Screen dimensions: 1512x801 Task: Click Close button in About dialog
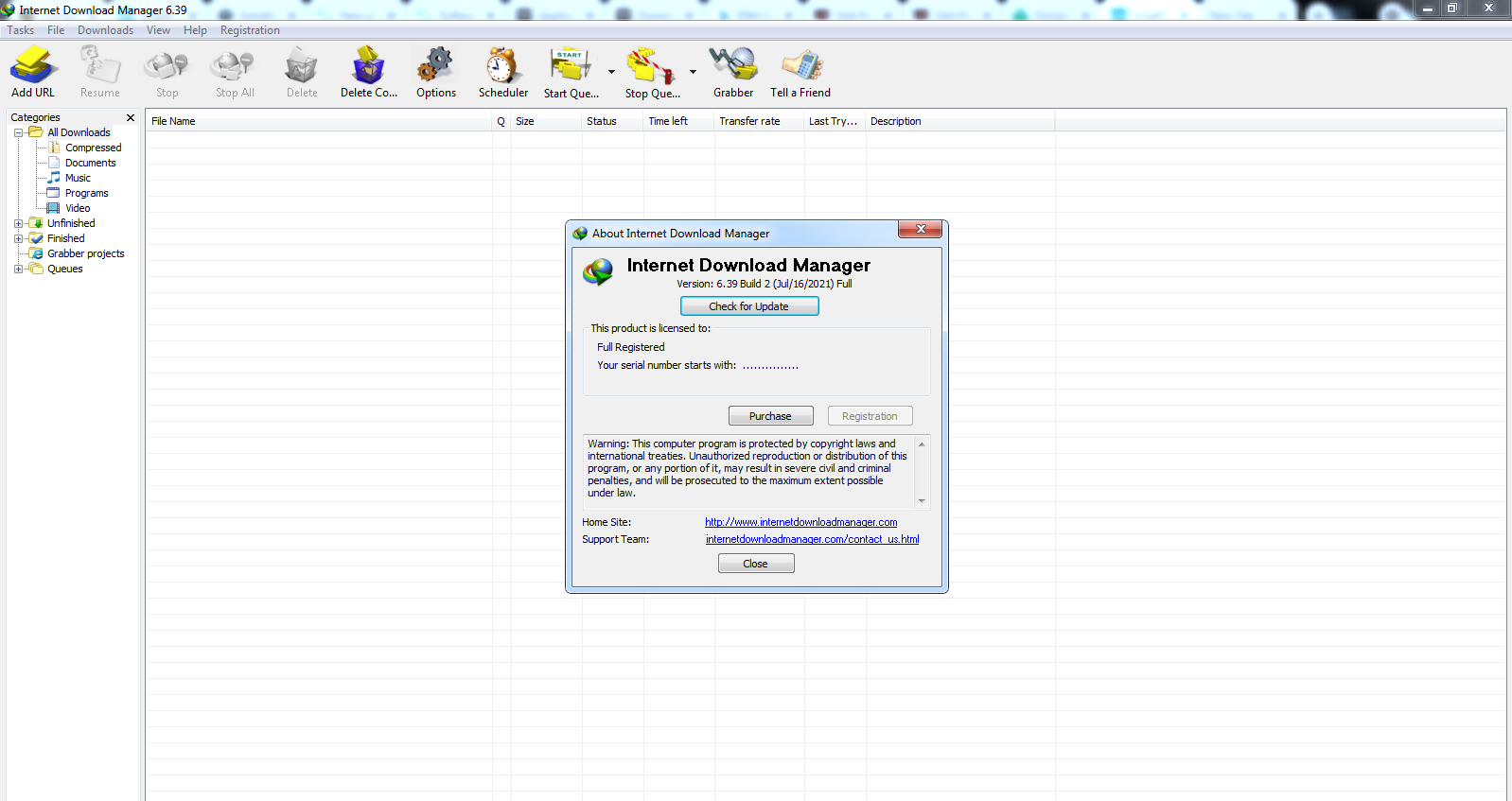pyautogui.click(x=756, y=564)
